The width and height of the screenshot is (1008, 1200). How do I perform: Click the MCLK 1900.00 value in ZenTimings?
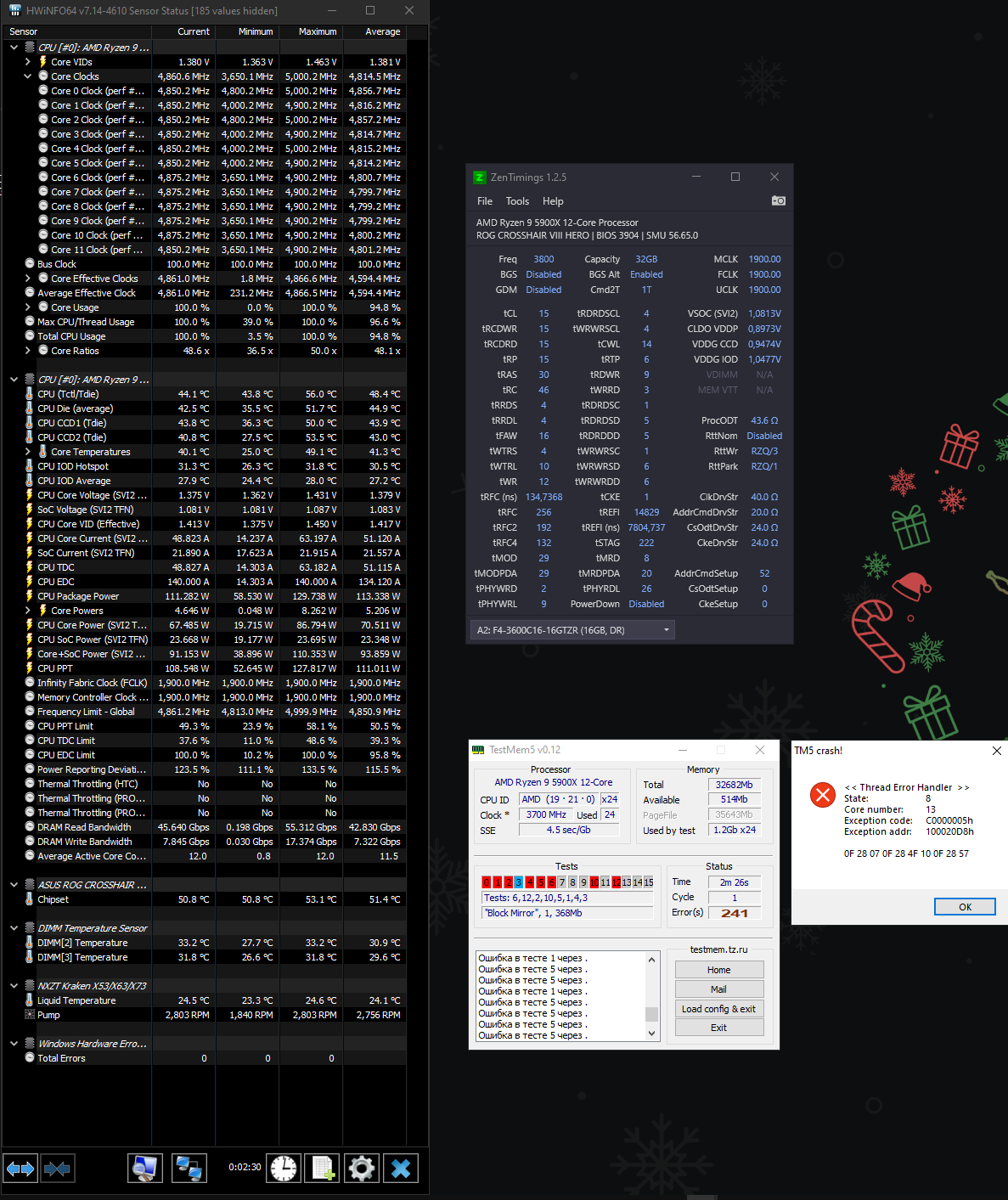pos(764,260)
